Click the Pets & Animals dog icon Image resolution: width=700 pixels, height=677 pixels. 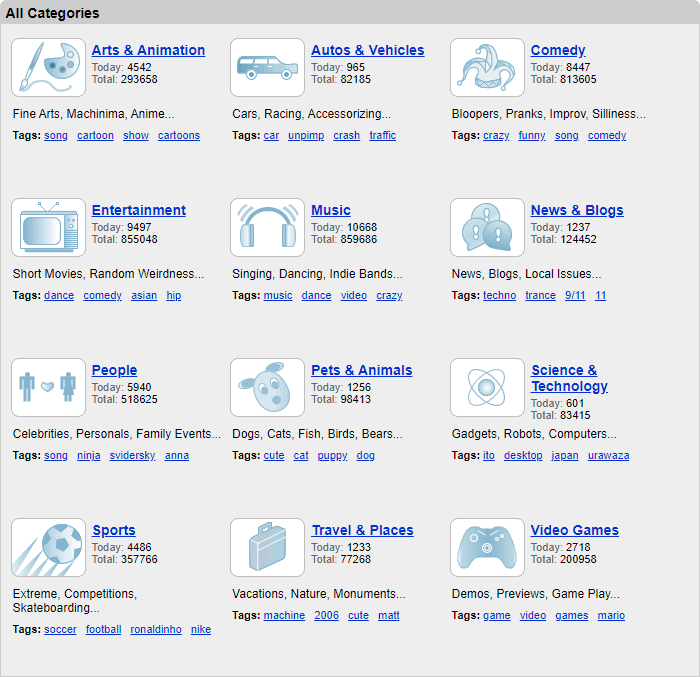(x=267, y=388)
